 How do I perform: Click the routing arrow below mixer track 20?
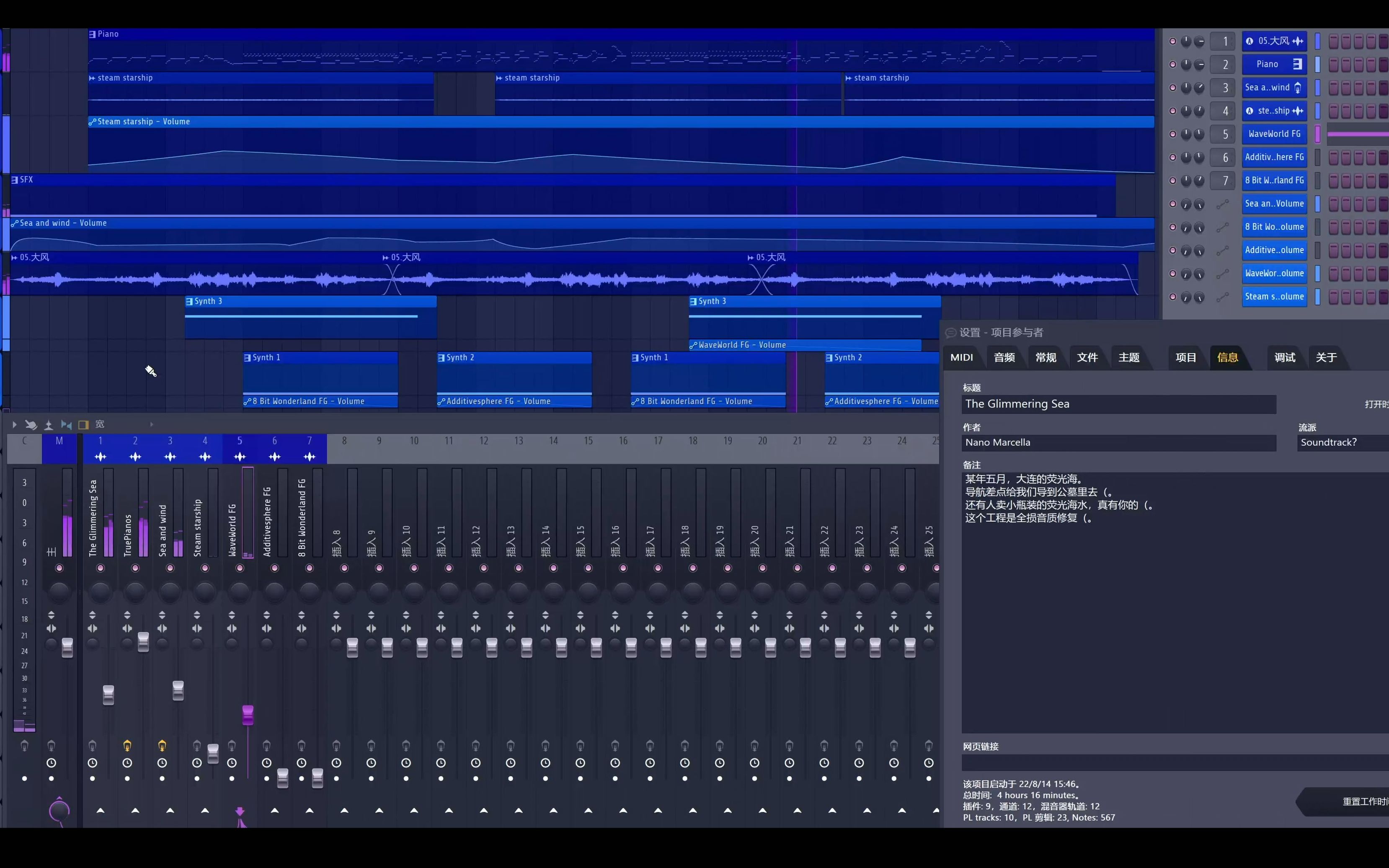pos(763,811)
